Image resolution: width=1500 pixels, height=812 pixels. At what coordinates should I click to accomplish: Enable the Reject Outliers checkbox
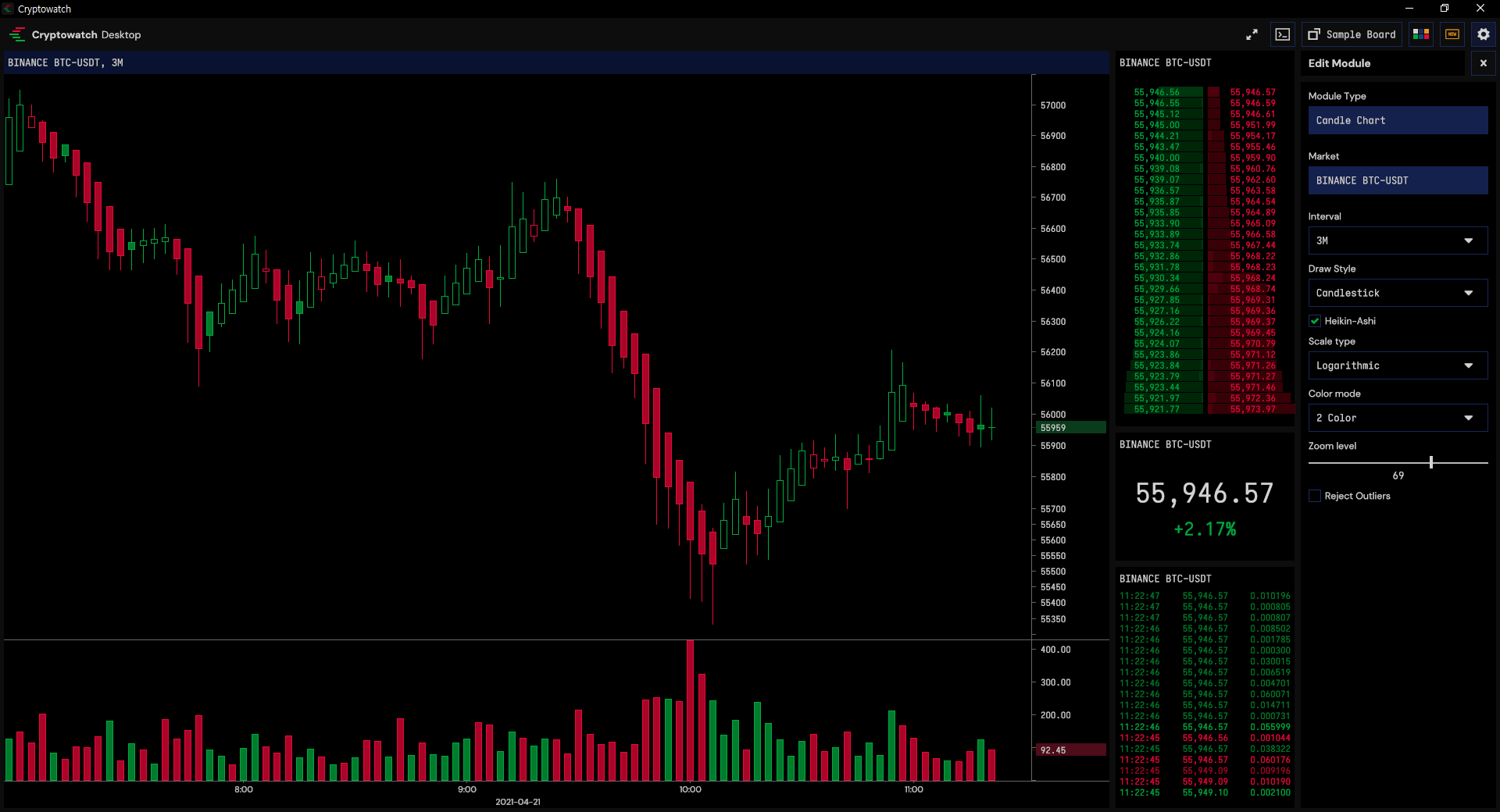1315,496
